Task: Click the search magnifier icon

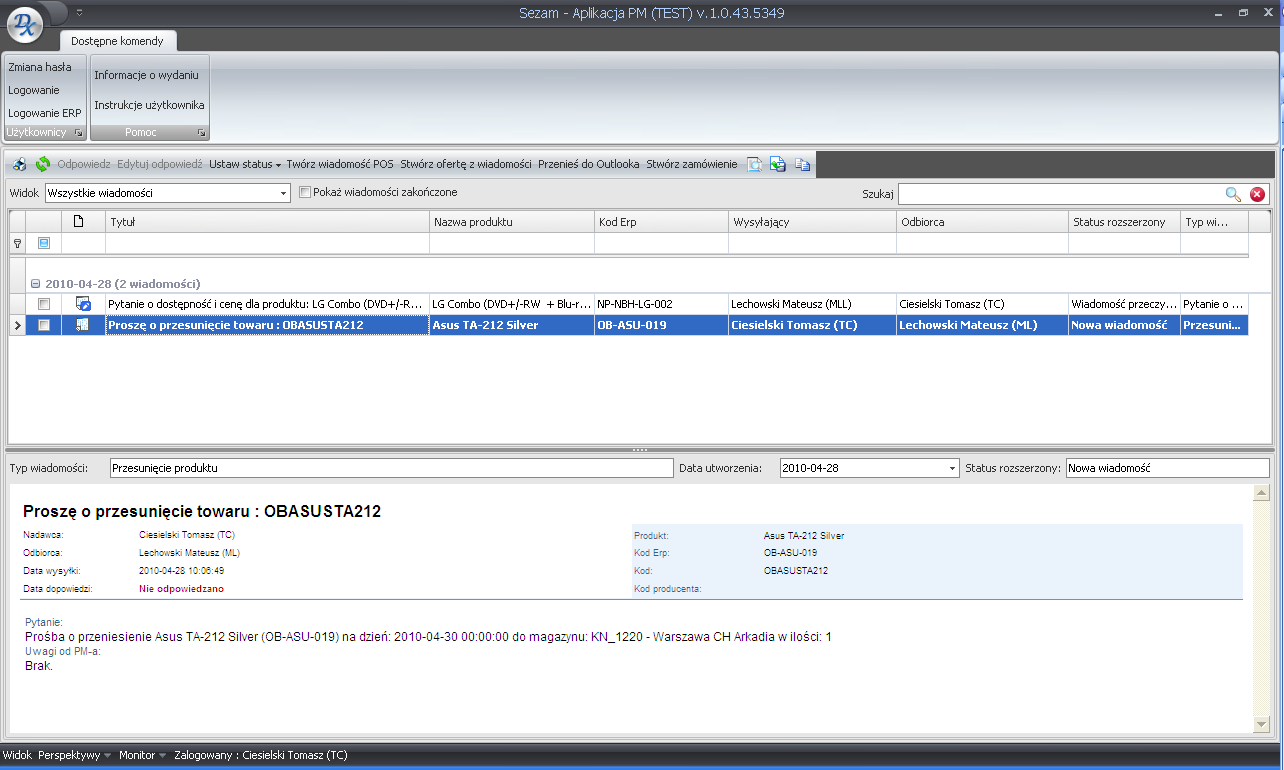Action: click(1233, 194)
